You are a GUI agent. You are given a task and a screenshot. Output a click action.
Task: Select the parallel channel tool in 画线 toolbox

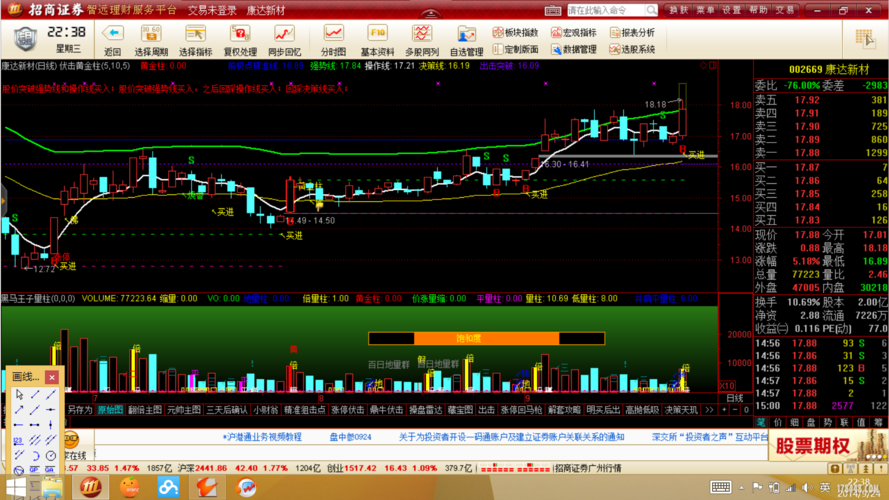point(35,440)
